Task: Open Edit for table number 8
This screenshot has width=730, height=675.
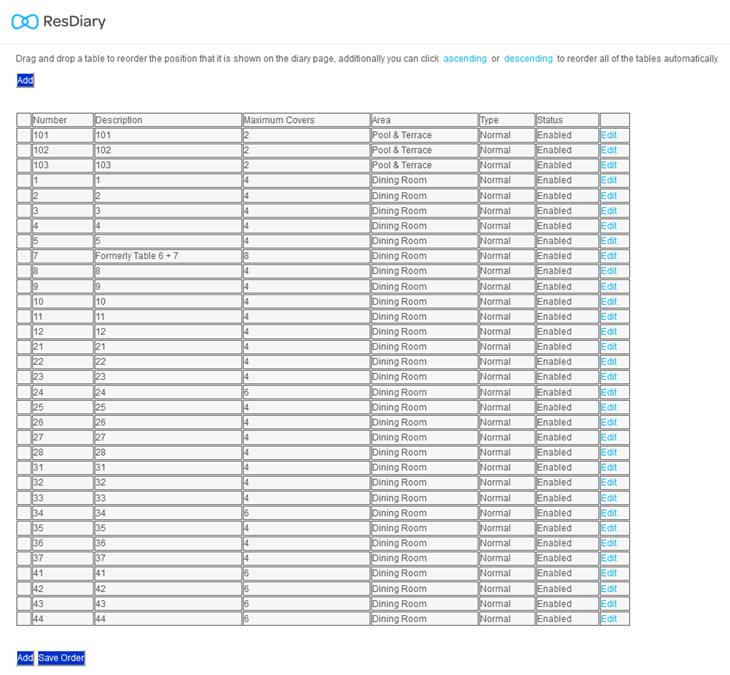Action: (x=608, y=271)
